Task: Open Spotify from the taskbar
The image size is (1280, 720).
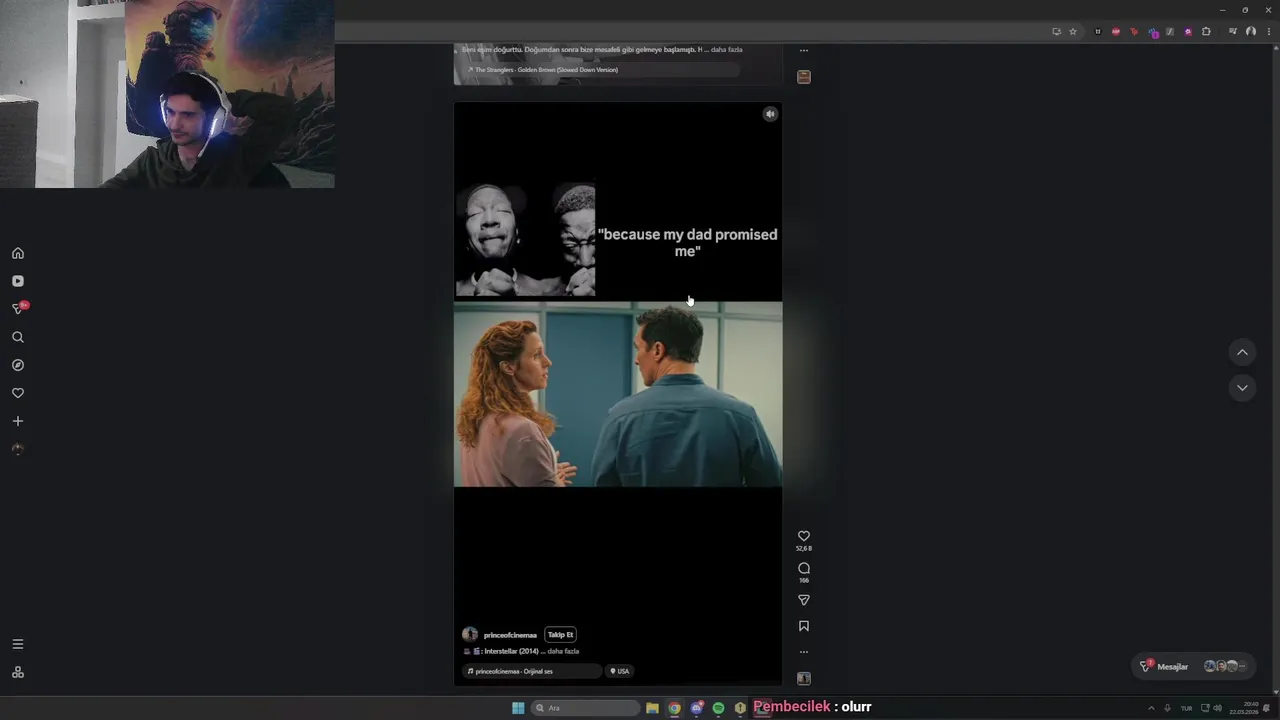Action: (718, 708)
